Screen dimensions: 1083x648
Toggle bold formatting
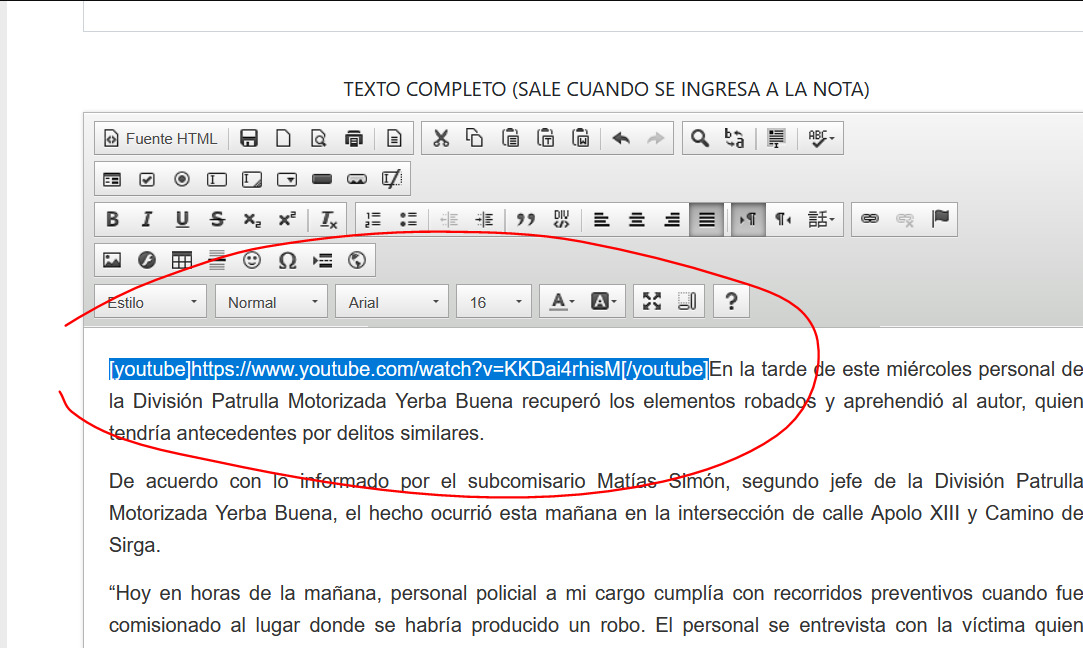pos(112,220)
